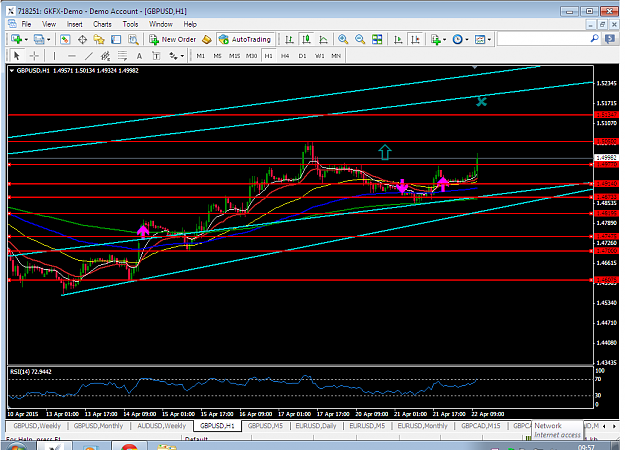This screenshot has height=450, width=625.
Task: Select the Text A tool
Action: tap(139, 56)
